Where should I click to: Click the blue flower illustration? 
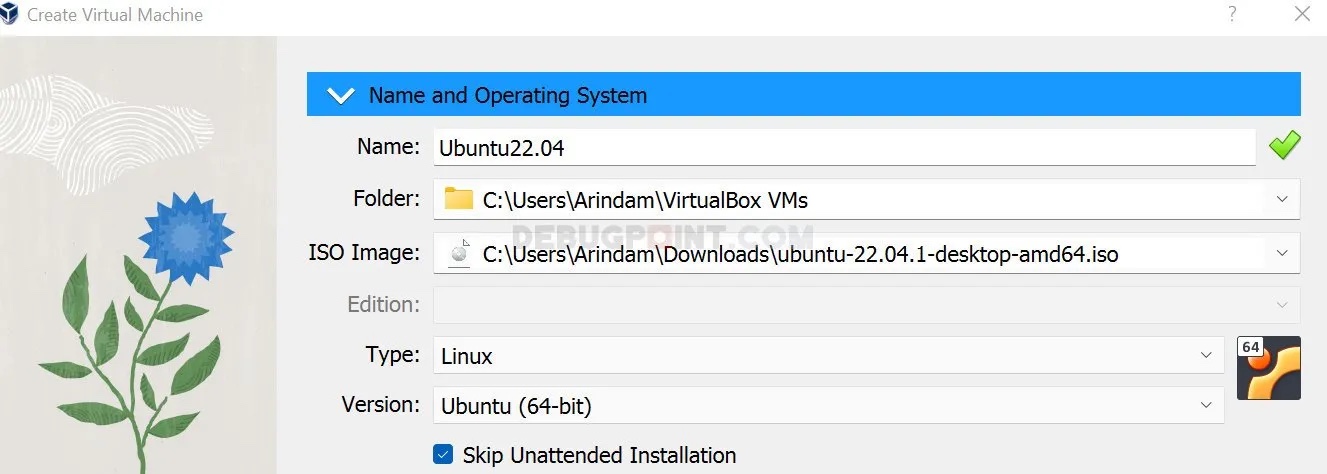[185, 234]
